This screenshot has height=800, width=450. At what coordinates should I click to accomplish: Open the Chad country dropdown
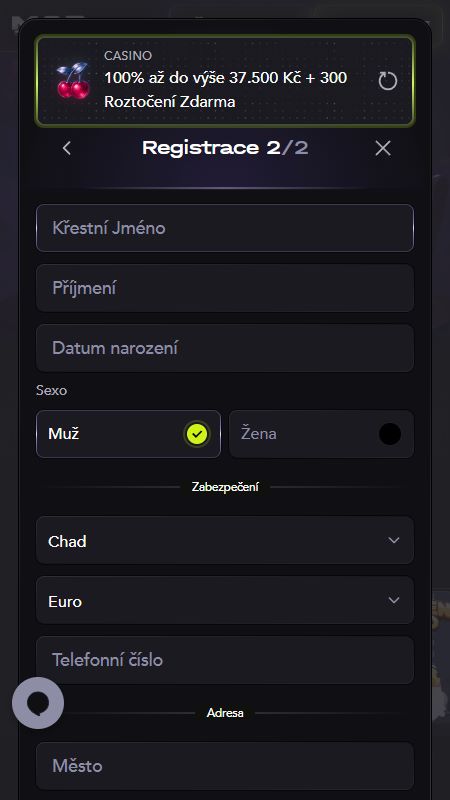coord(225,540)
